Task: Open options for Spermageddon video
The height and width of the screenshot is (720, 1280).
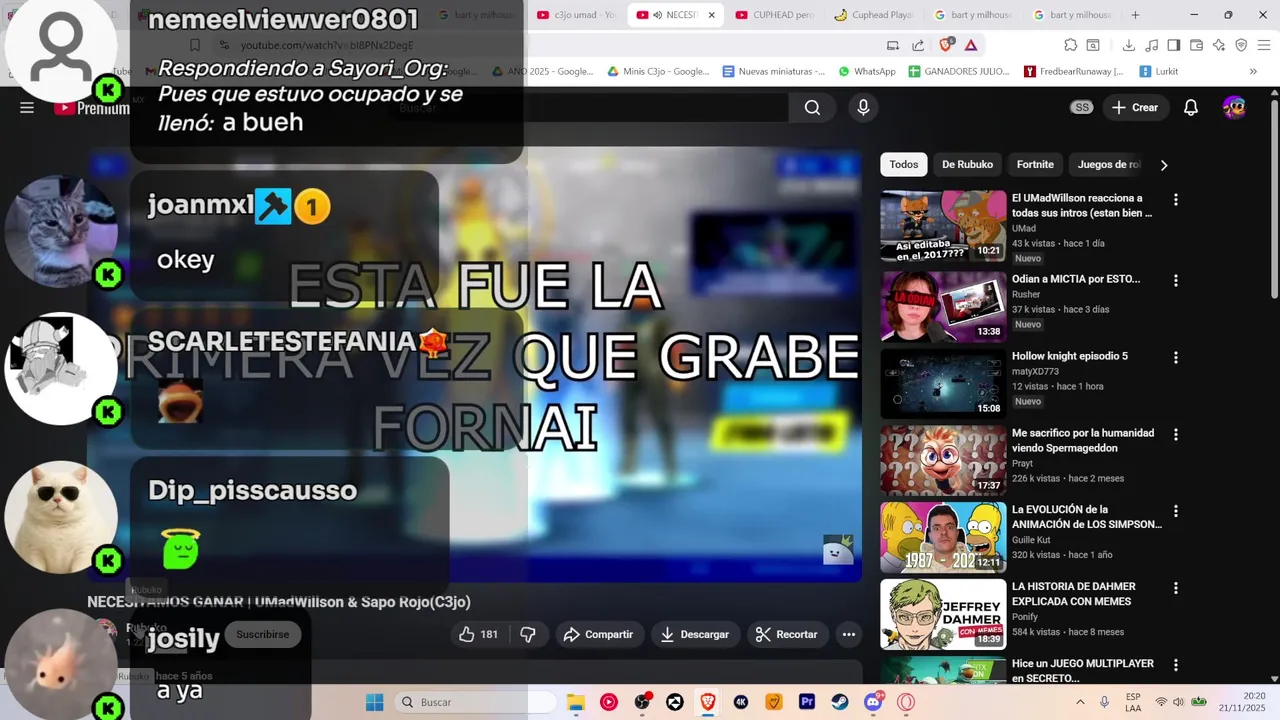Action: tap(1176, 435)
